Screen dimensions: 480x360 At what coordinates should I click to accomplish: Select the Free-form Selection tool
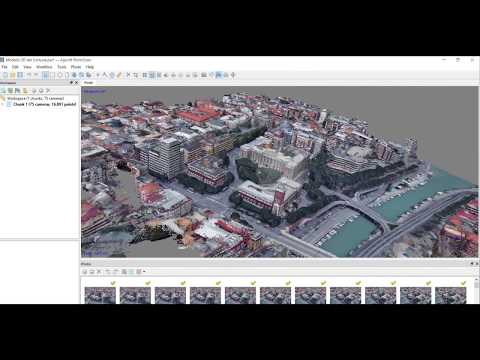[x=67, y=75]
